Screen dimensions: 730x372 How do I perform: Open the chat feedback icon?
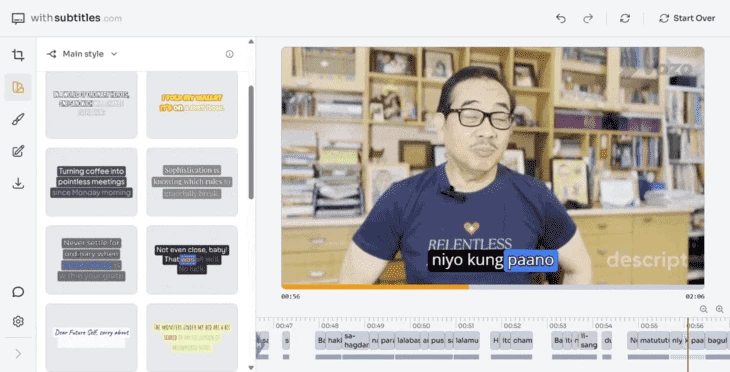18,292
